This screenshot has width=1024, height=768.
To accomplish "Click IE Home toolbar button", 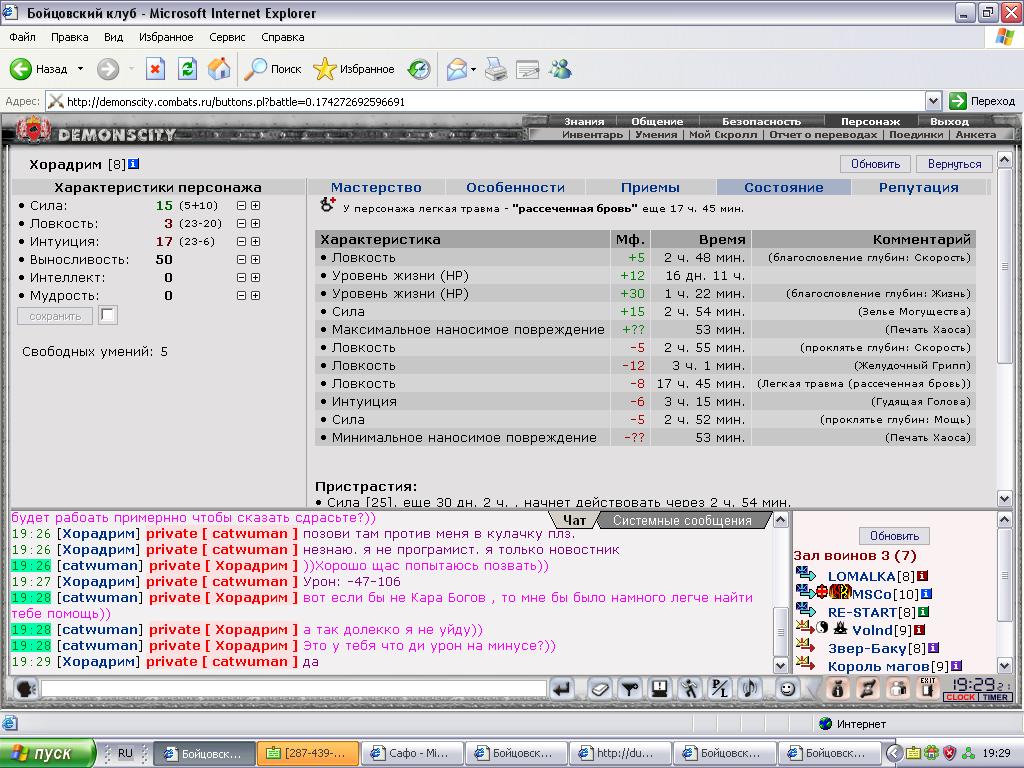I will (x=219, y=69).
